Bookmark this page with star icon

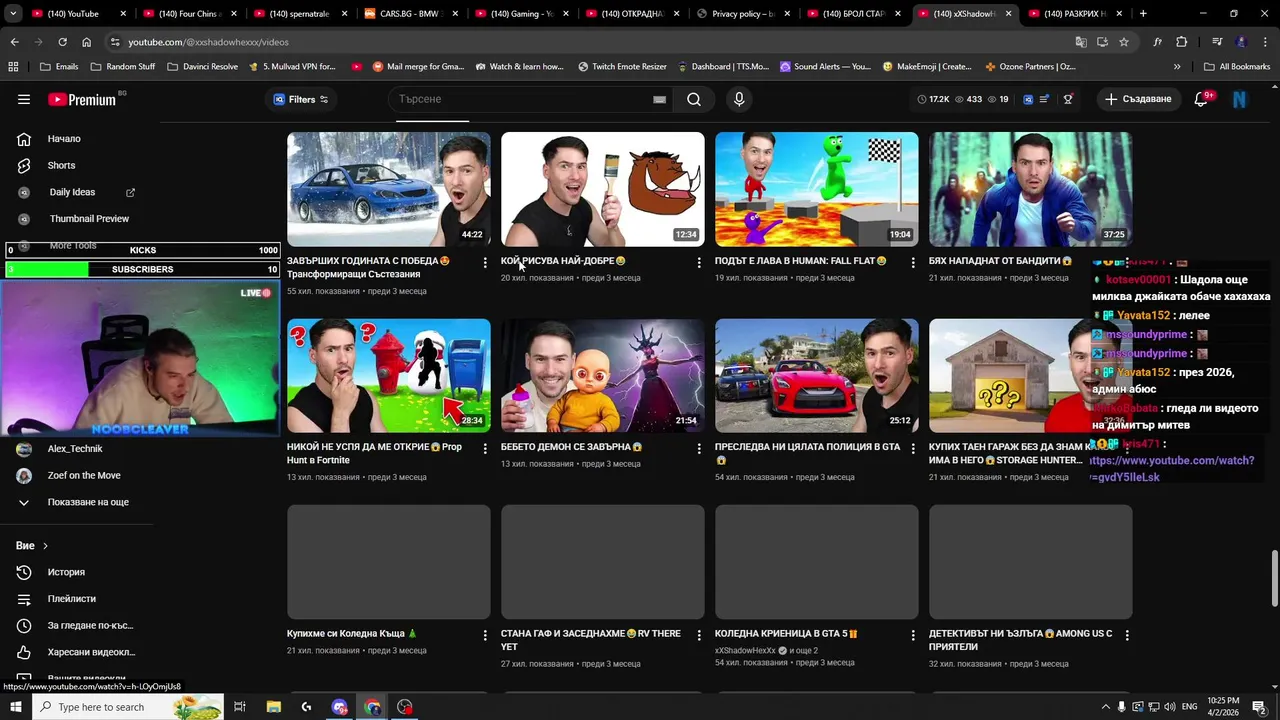coord(1124,42)
